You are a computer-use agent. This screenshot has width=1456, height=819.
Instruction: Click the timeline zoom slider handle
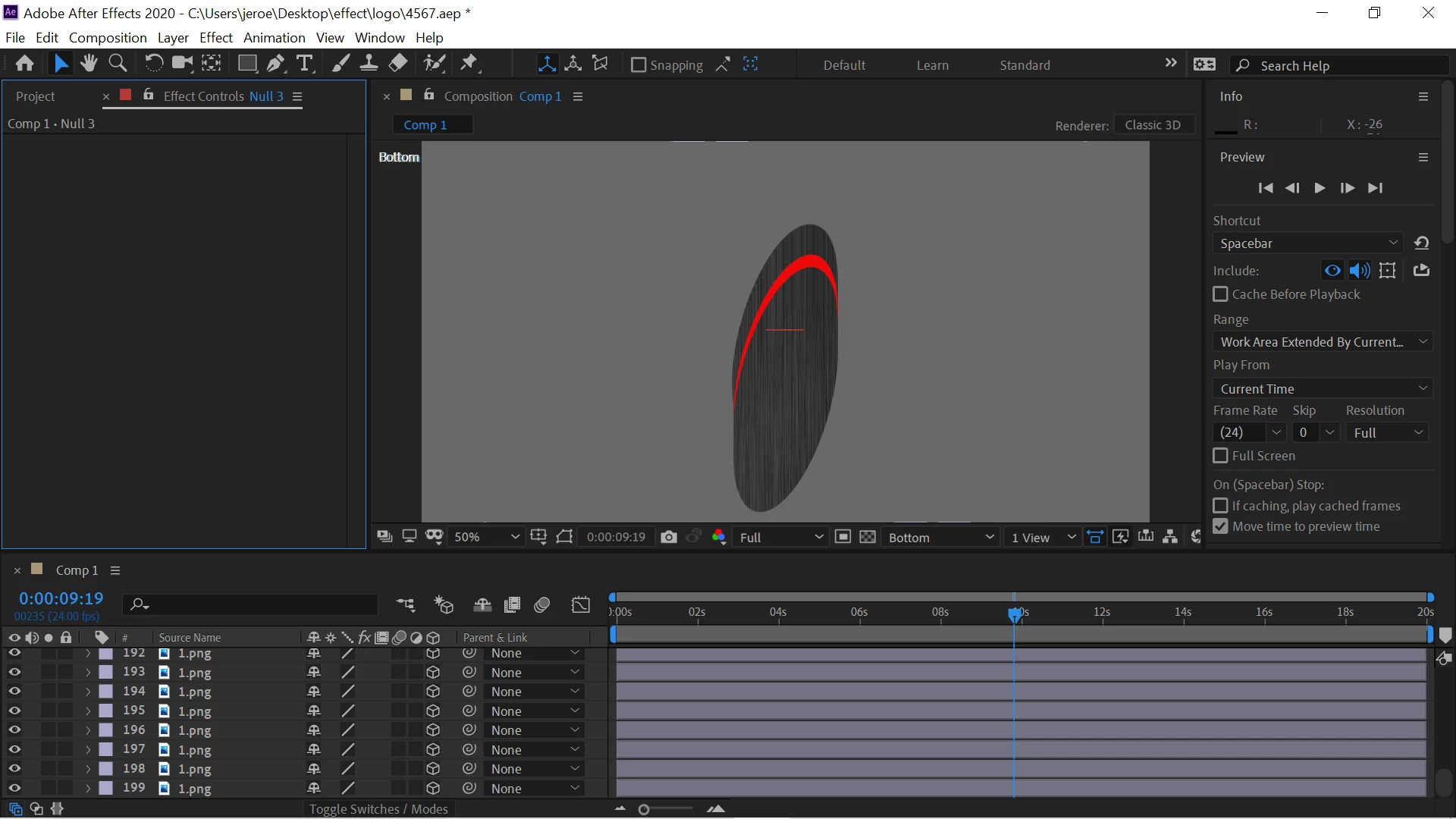tap(644, 810)
